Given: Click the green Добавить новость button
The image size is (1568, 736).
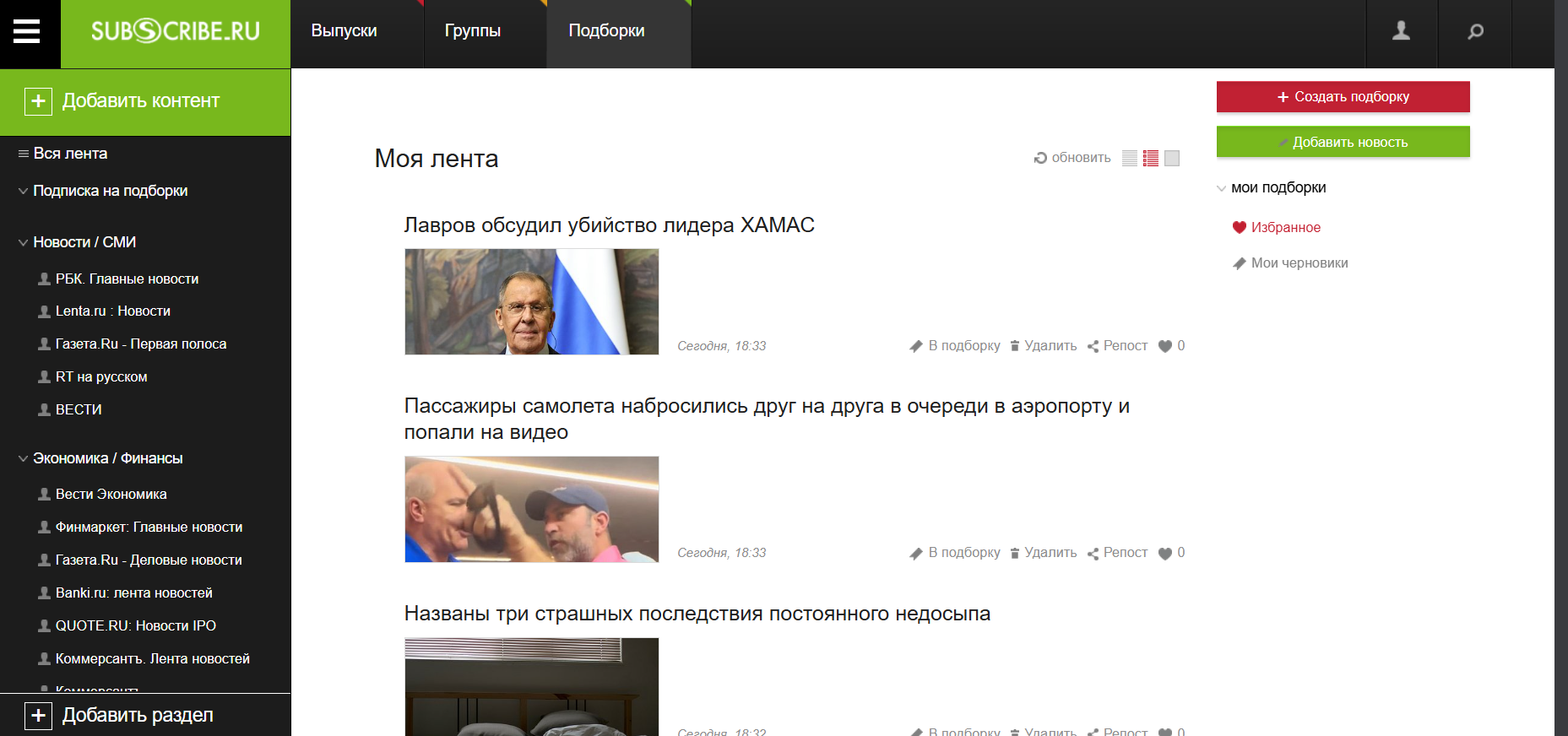Looking at the screenshot, I should 1343,142.
